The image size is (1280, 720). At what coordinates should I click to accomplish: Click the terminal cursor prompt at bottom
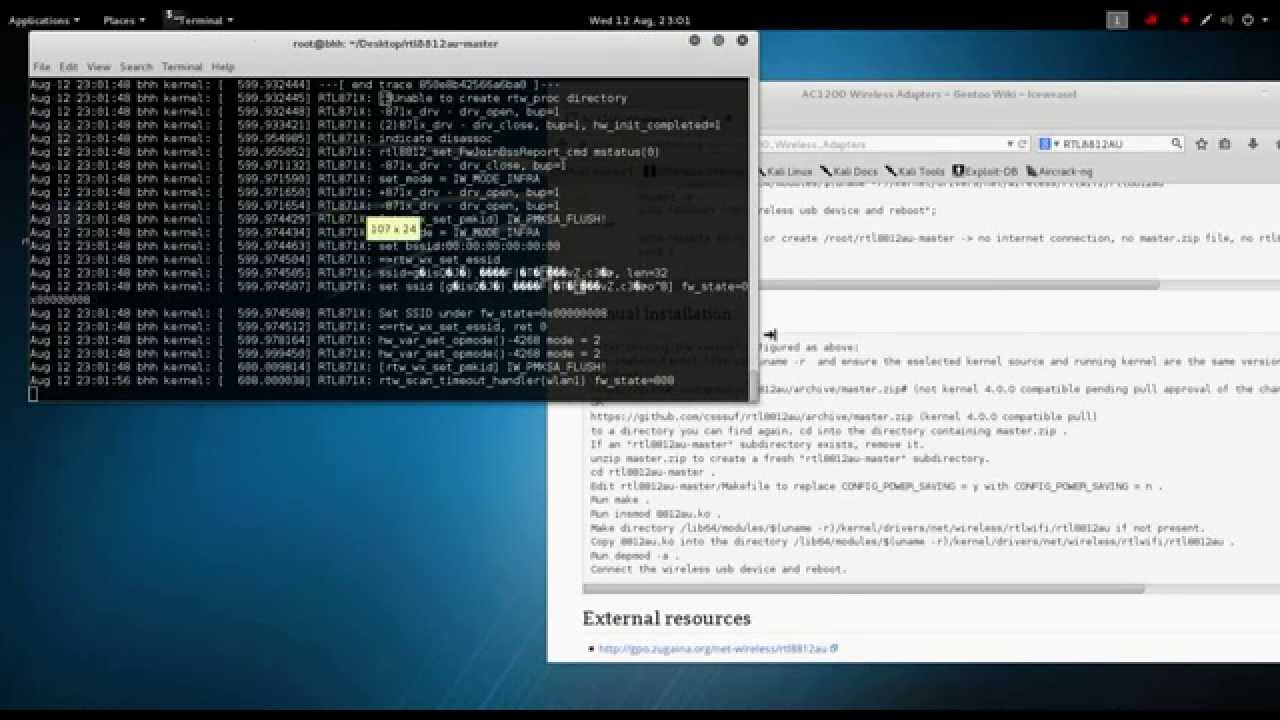pos(33,394)
